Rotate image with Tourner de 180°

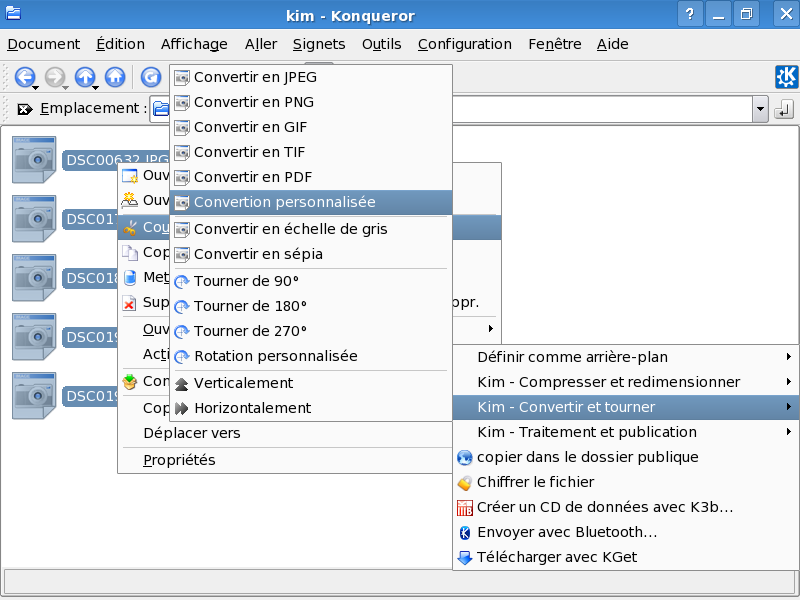coord(311,306)
